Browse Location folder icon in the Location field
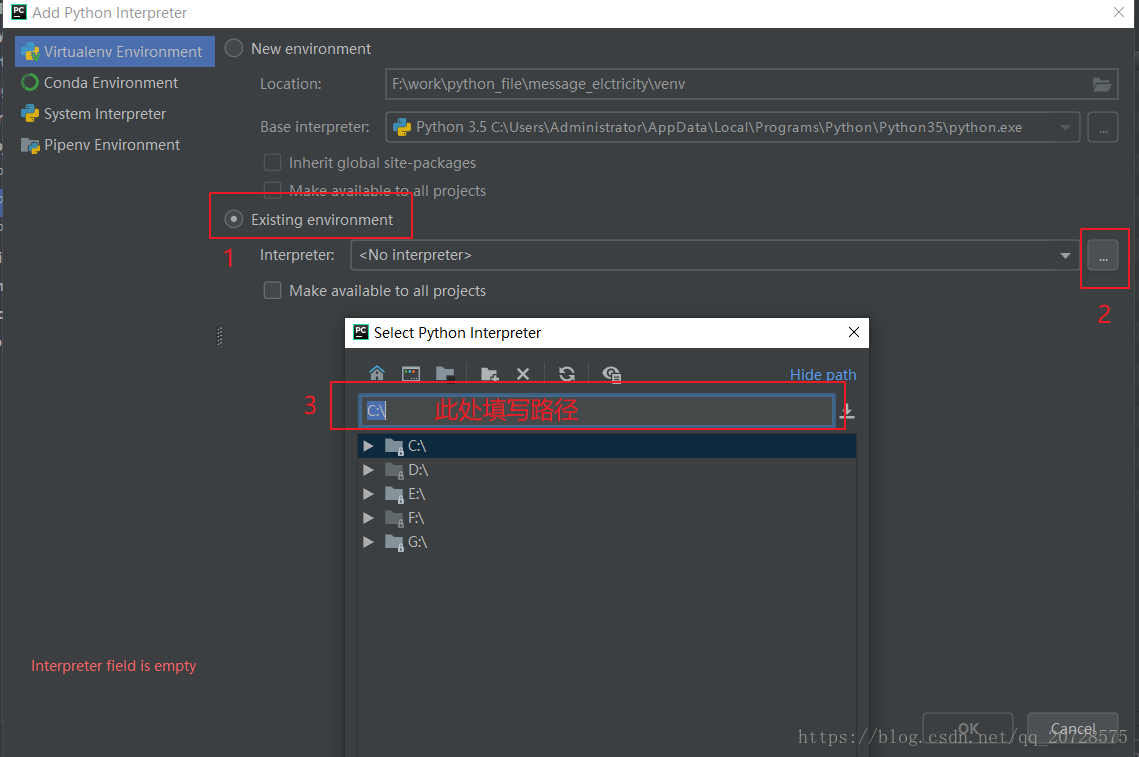Viewport: 1139px width, 757px height. coord(1102,84)
